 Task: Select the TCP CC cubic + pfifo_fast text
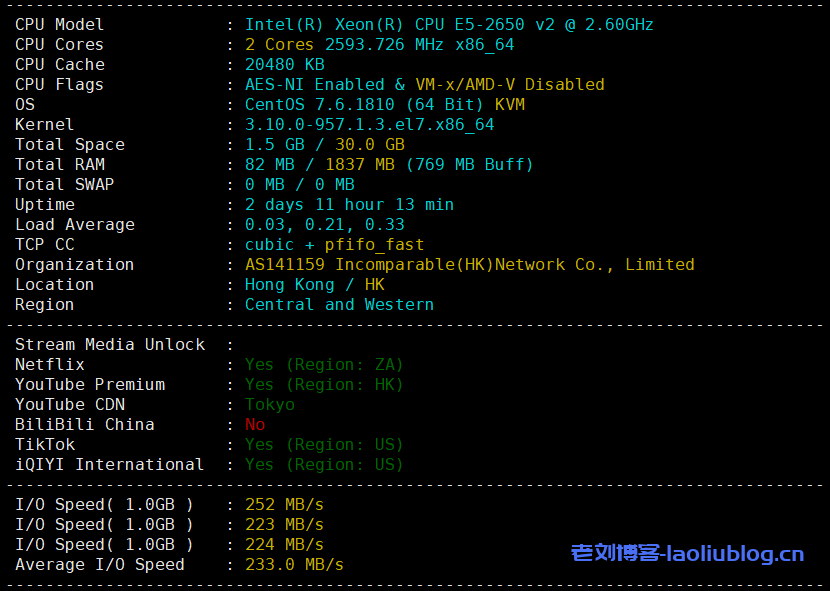click(x=334, y=244)
